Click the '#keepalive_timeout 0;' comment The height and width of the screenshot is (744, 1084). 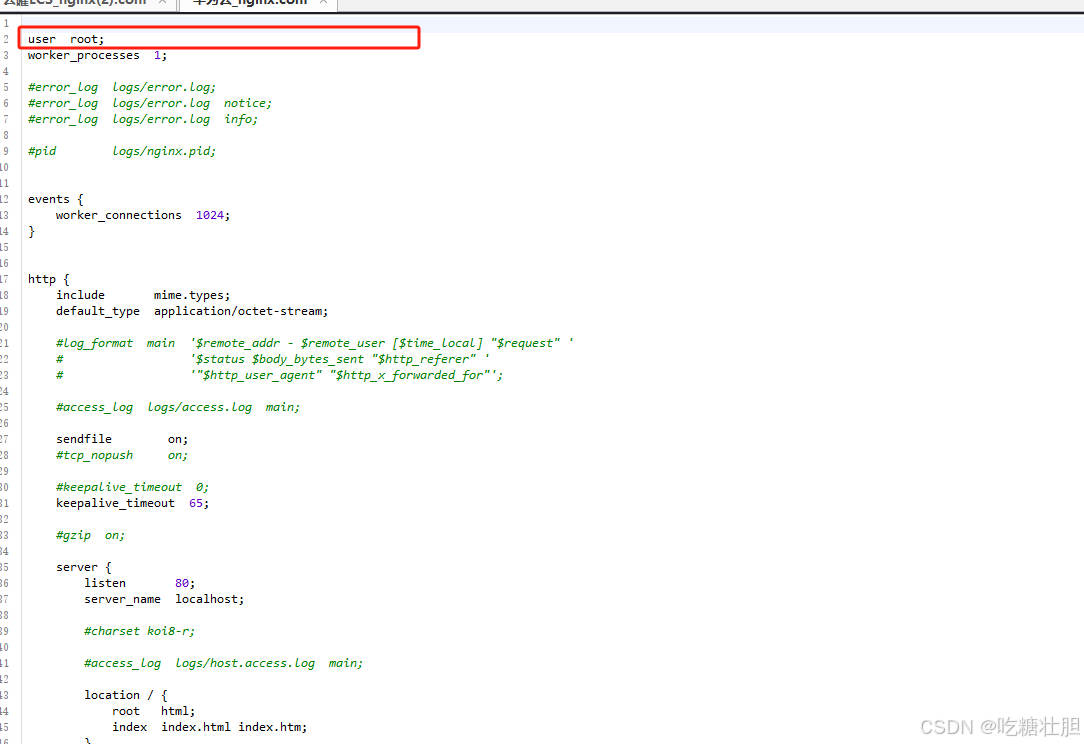[x=133, y=487]
